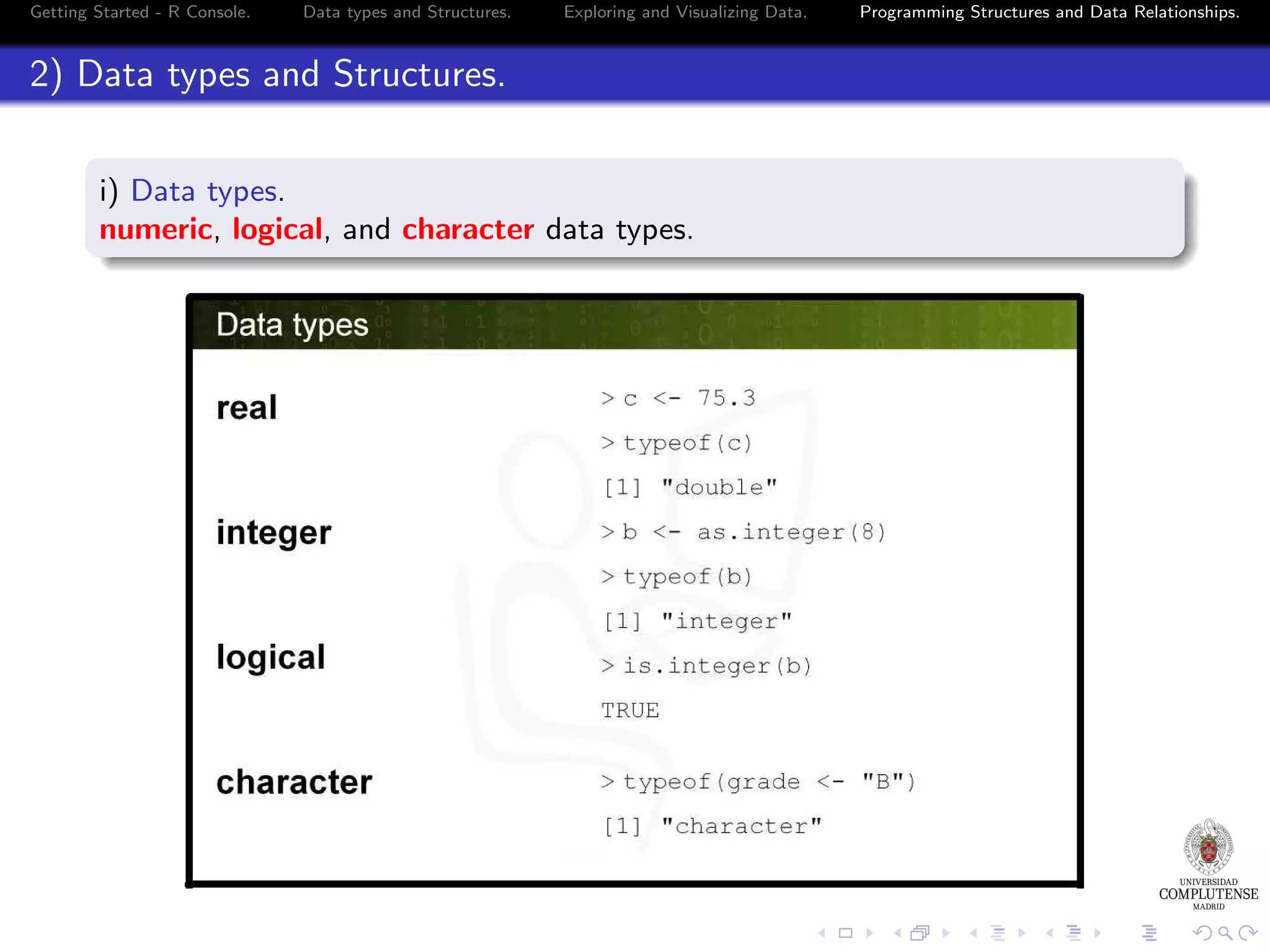Click the red word 'character' in the block

(x=468, y=229)
